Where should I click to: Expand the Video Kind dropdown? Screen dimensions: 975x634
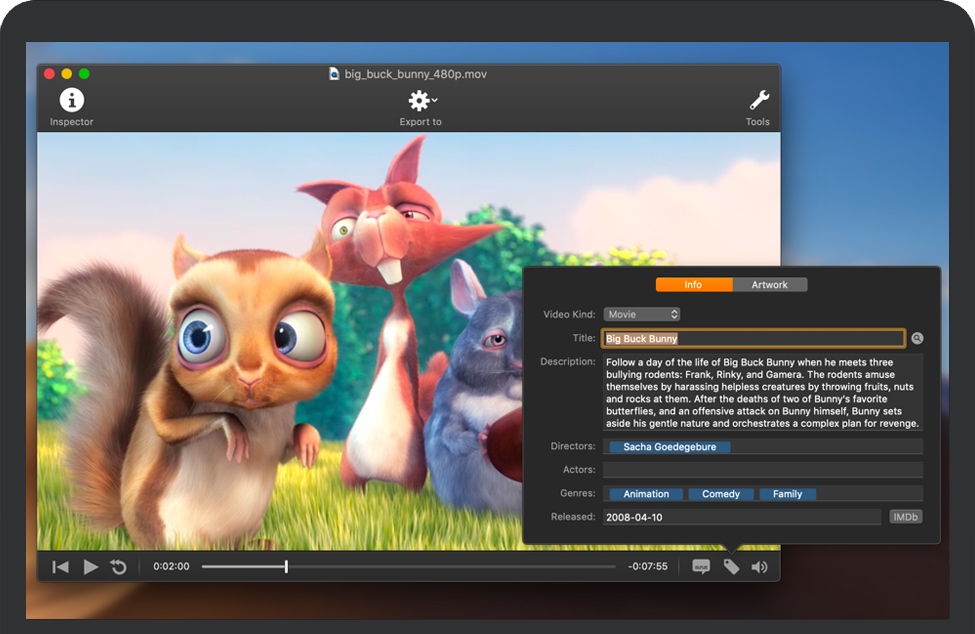[x=641, y=314]
